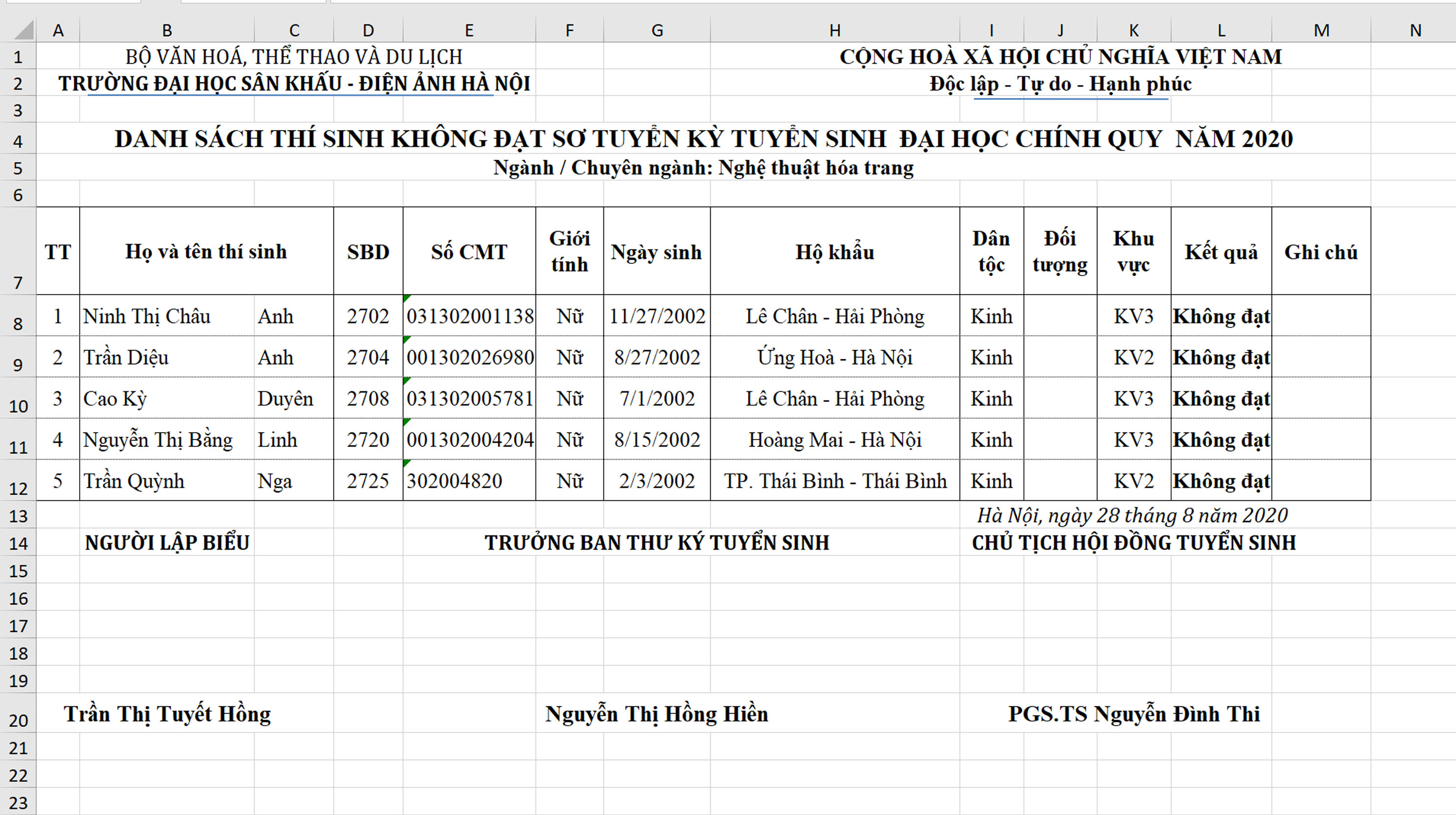Click the Hộ khẩu header cell
Screen dimensions: 1456x815
pos(835,251)
